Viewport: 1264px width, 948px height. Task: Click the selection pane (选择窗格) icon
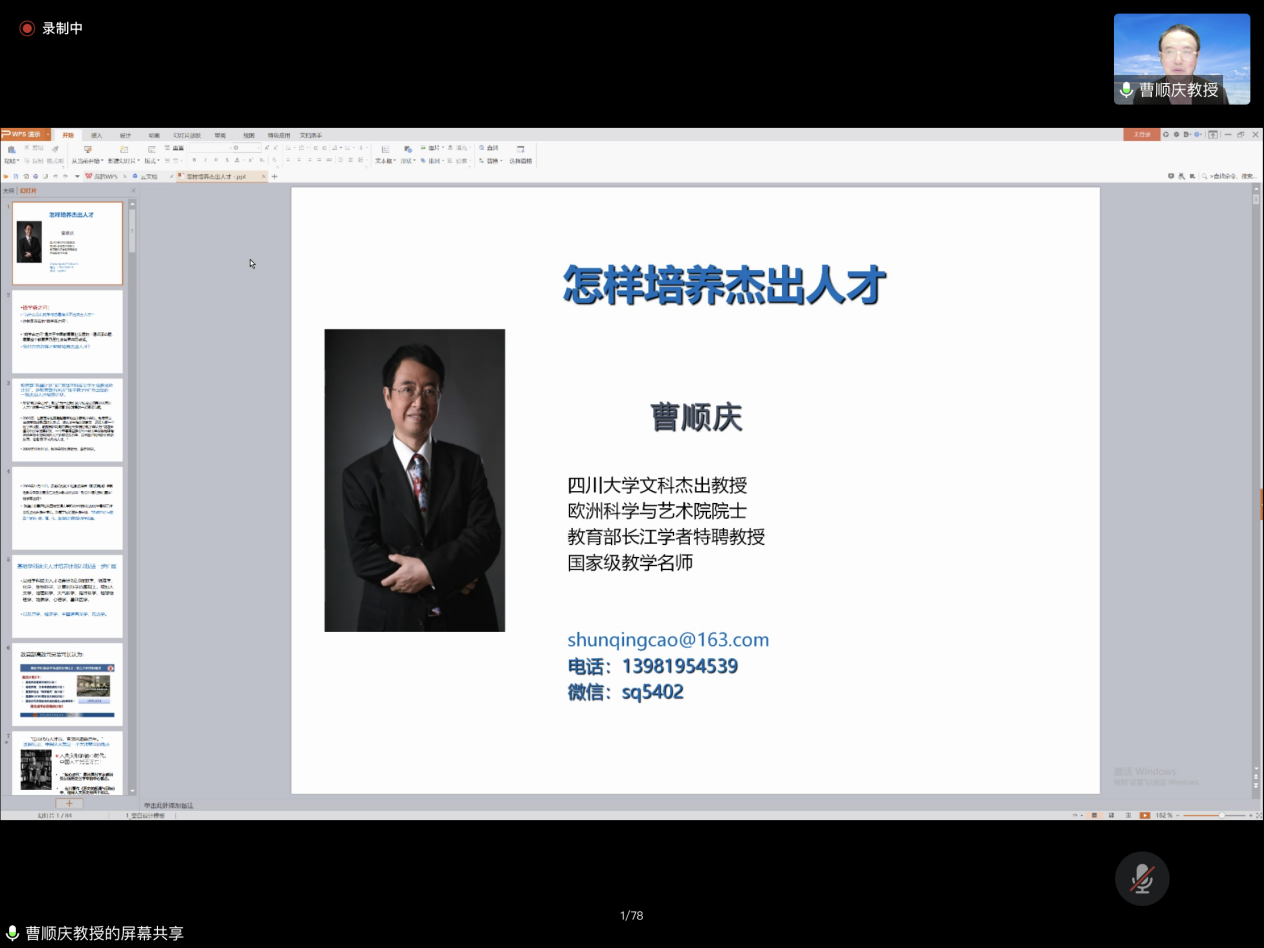[x=520, y=150]
